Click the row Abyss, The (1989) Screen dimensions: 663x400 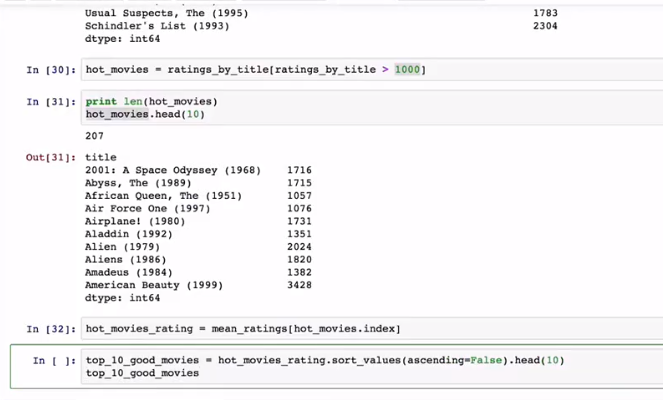point(198,183)
